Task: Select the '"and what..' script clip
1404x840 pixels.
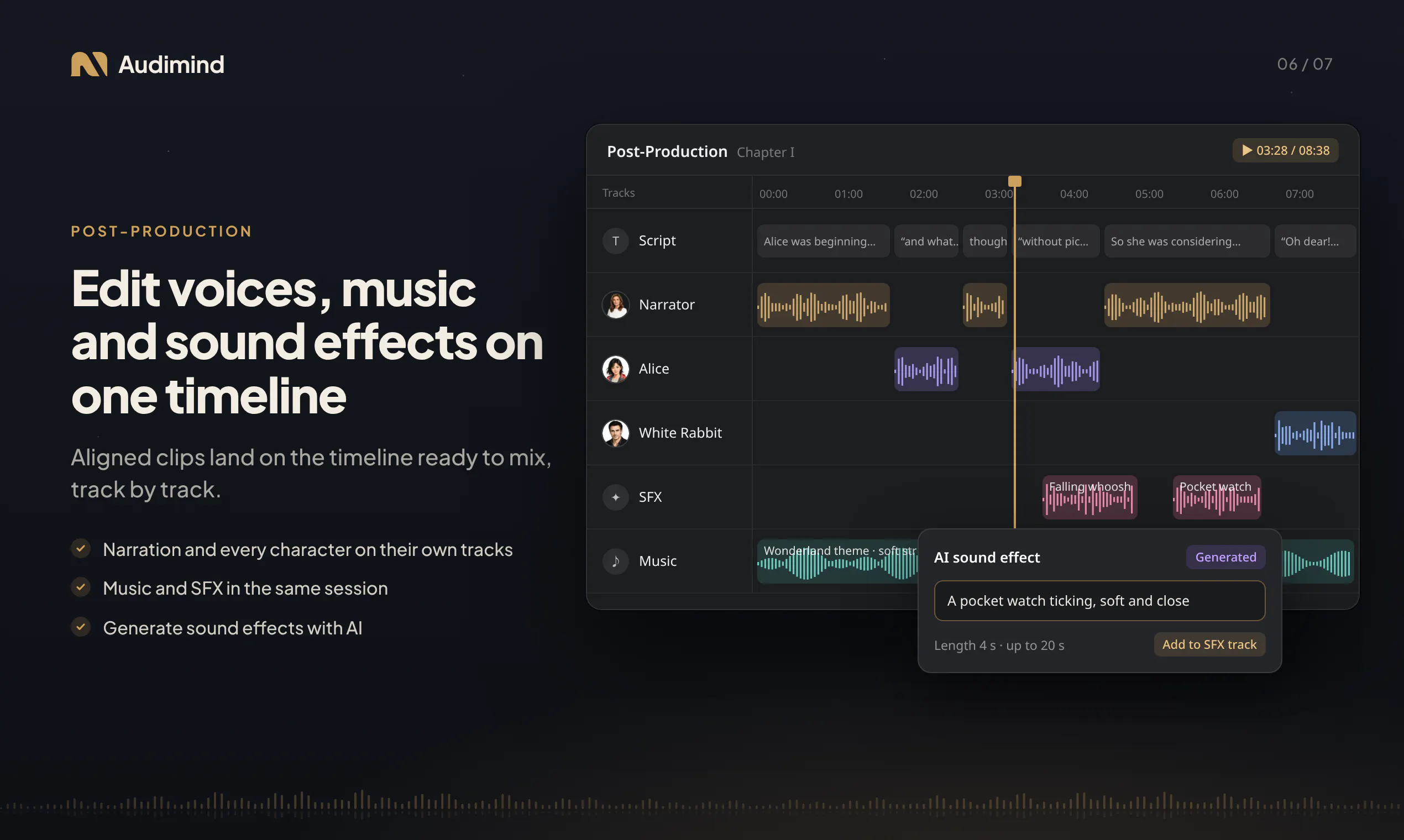Action: (x=926, y=241)
